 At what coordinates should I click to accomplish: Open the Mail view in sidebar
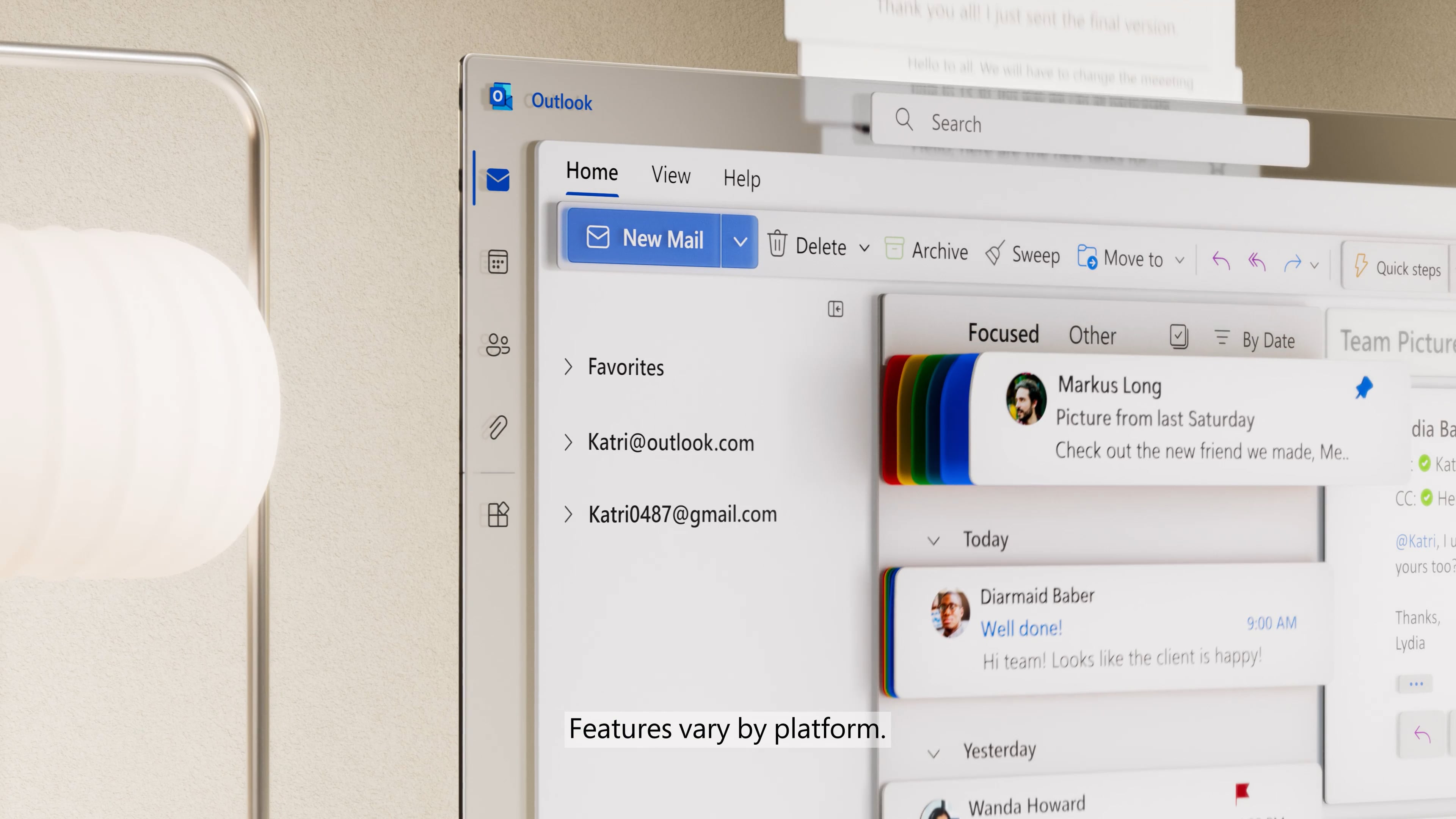497,180
